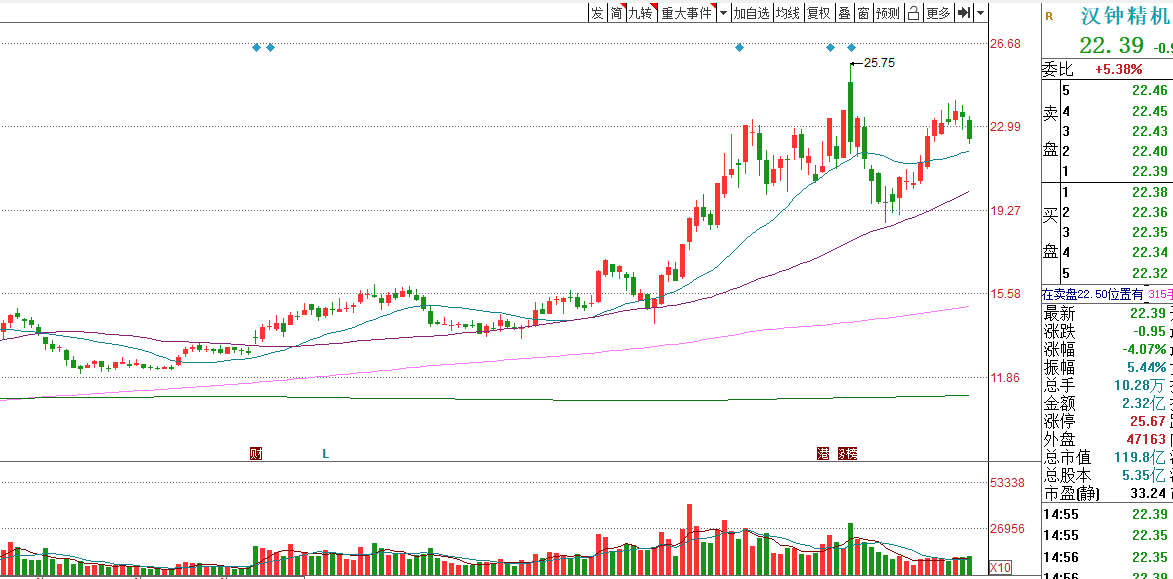
Task: Click the orange R icon beside stock name
Action: tap(1050, 16)
